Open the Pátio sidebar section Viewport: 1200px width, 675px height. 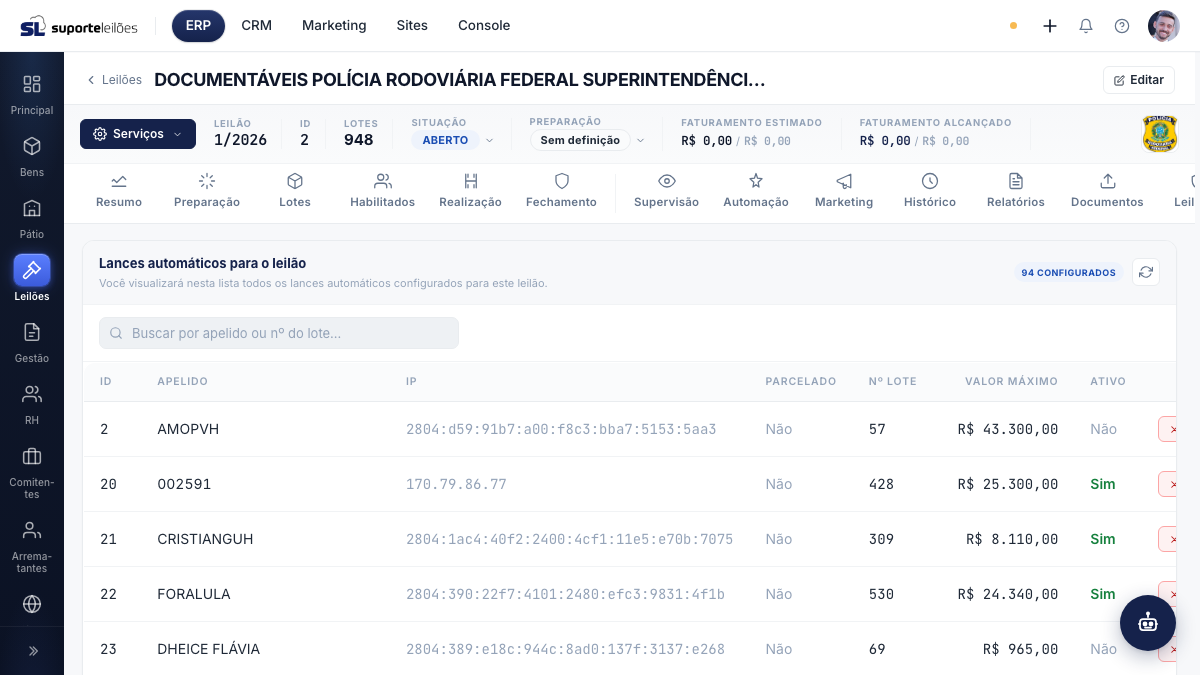[x=32, y=219]
